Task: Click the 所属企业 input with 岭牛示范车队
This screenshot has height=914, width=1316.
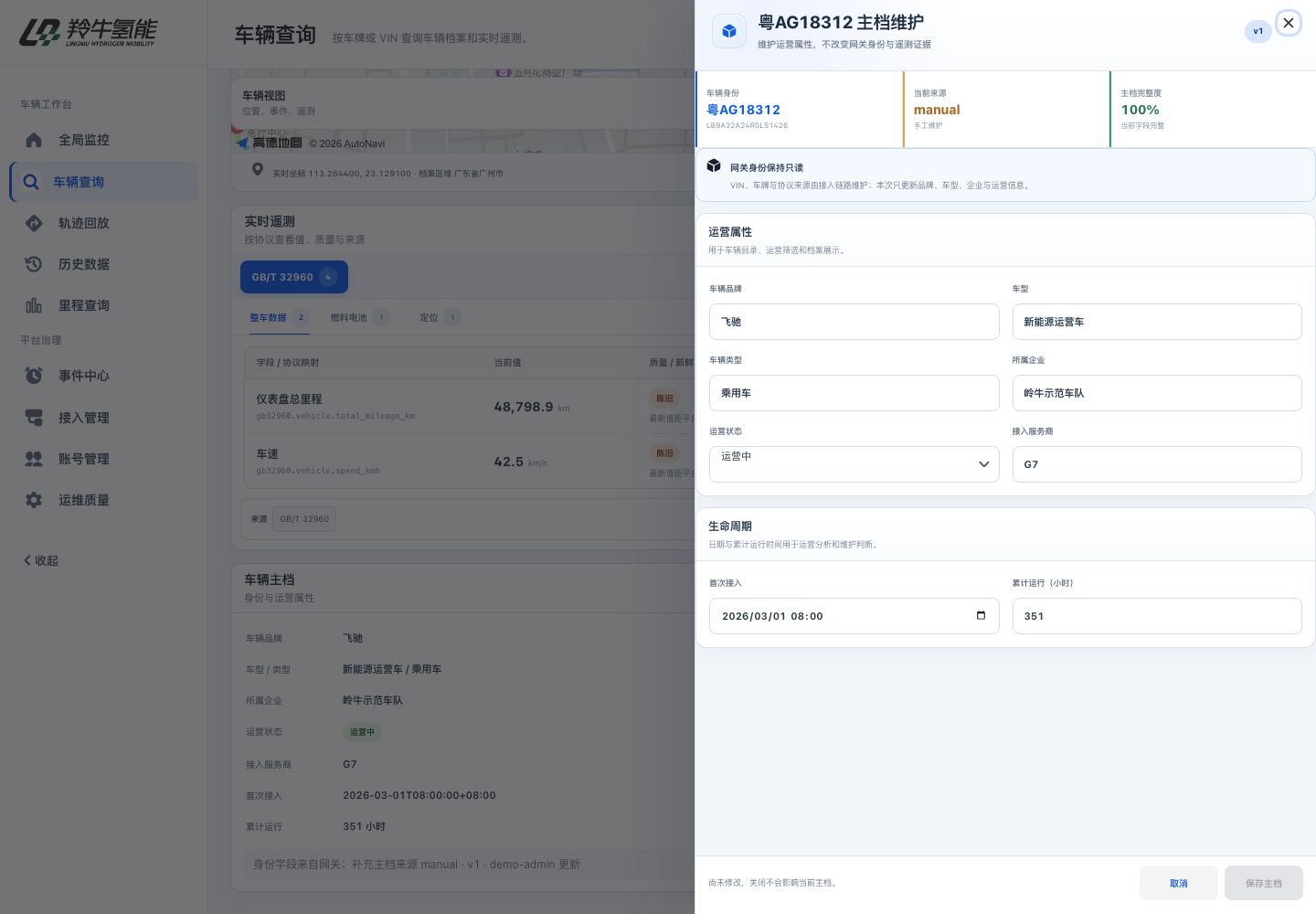Action: pyautogui.click(x=1157, y=393)
